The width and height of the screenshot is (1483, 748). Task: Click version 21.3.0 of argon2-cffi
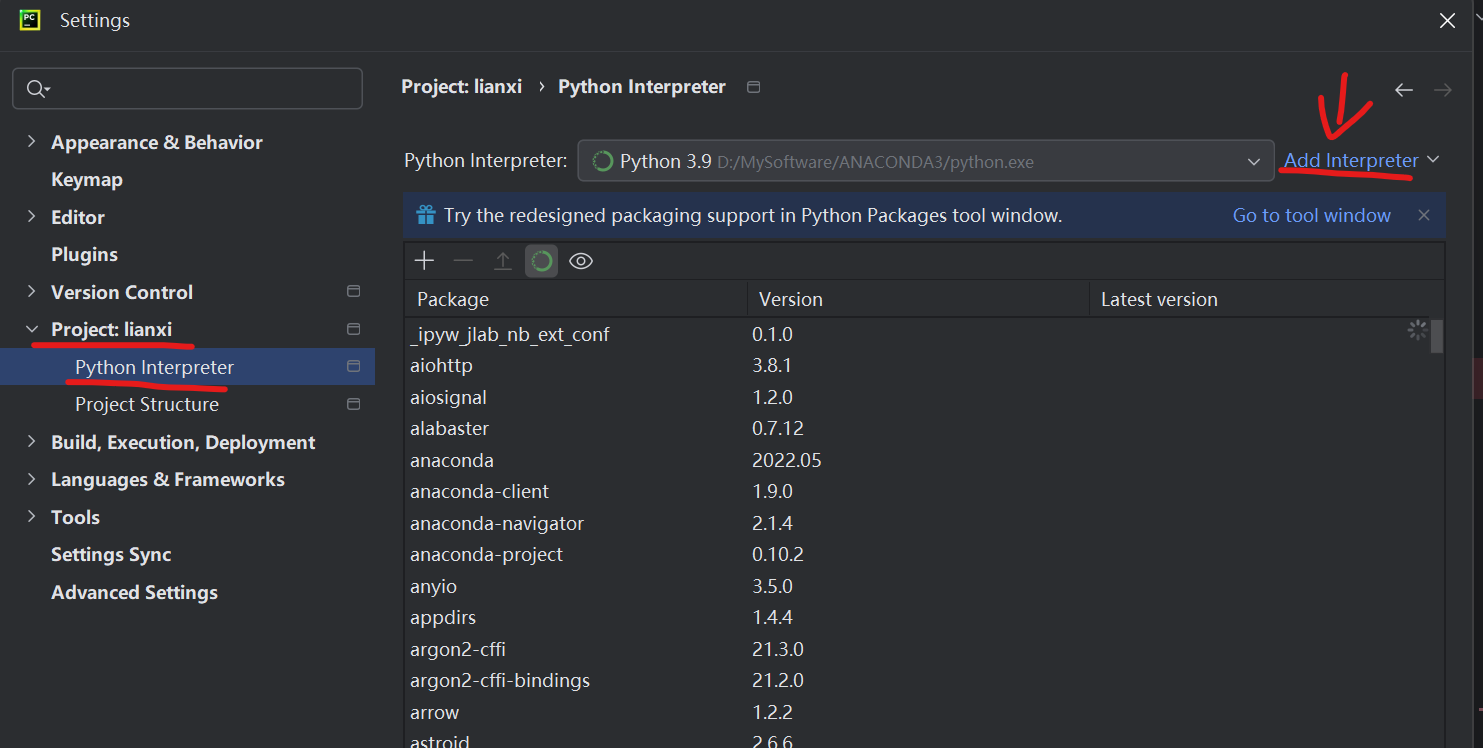(x=778, y=649)
